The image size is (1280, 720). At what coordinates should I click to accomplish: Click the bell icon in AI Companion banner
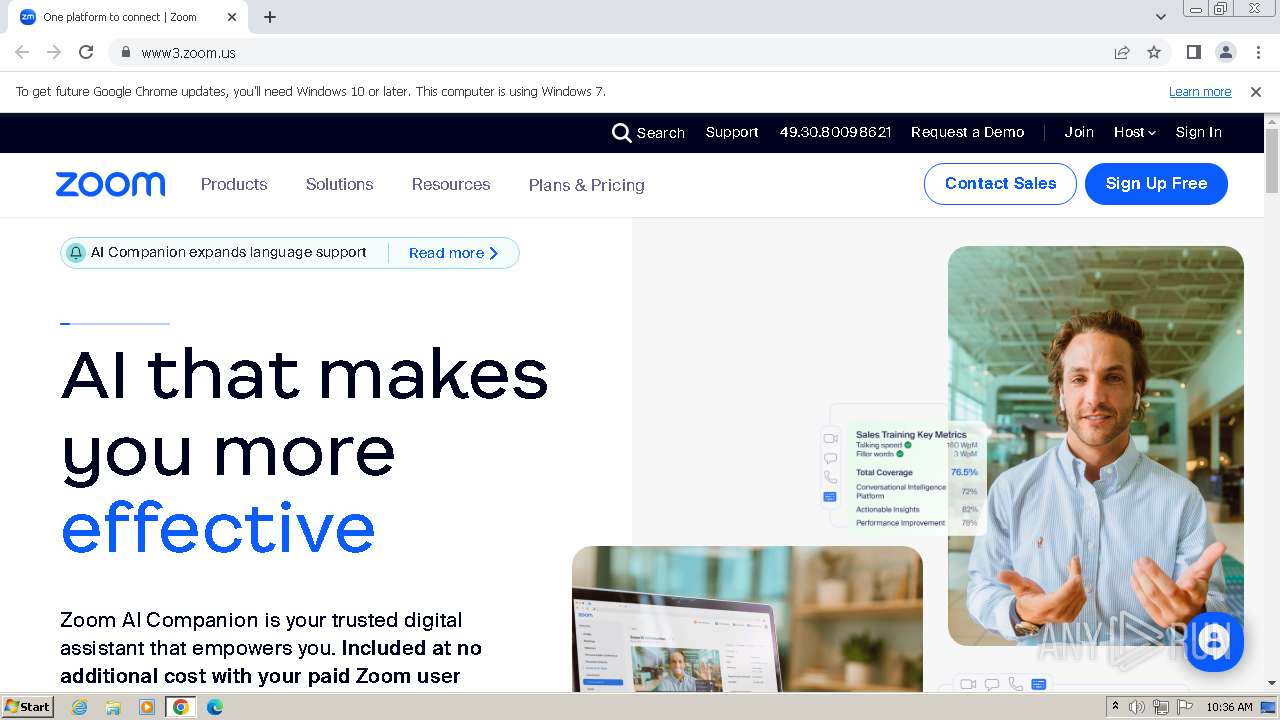[x=76, y=253]
